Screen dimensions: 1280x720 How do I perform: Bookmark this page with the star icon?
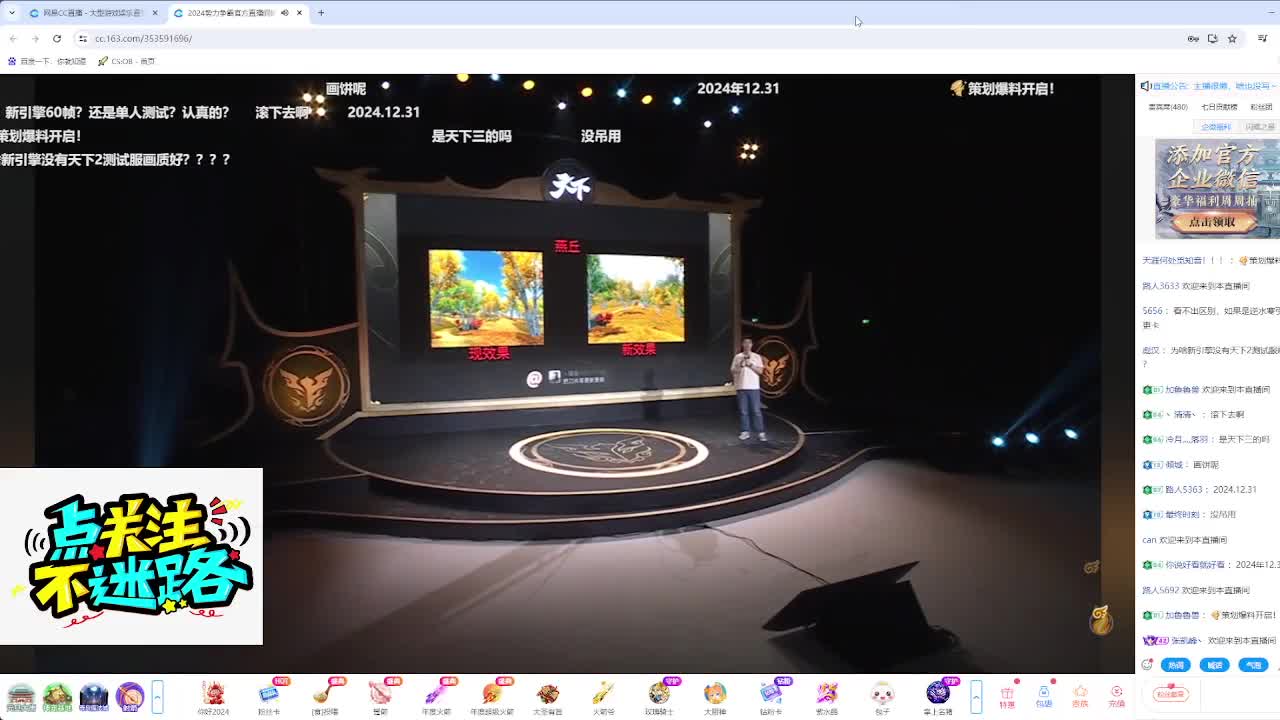(1232, 38)
